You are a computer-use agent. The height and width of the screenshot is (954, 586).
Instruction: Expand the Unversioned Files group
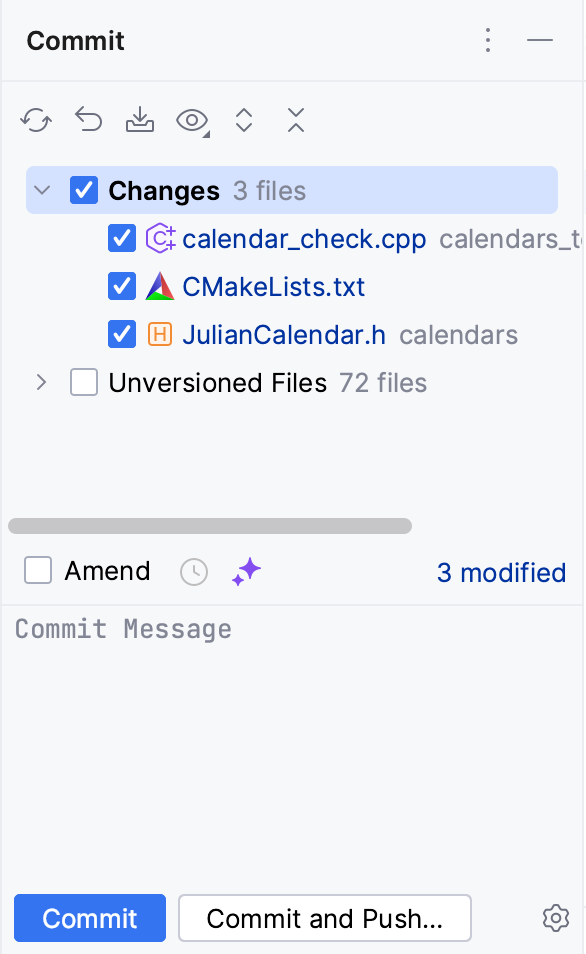click(x=40, y=382)
